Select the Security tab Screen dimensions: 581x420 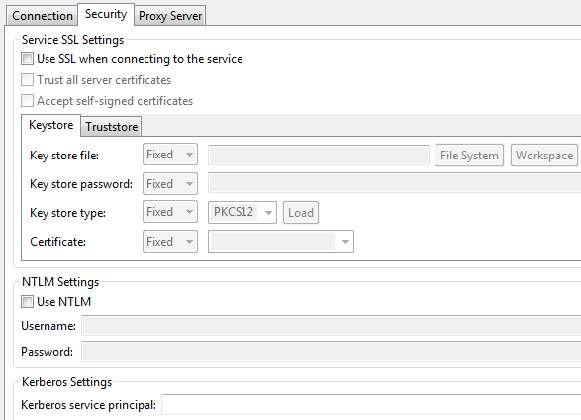106,14
